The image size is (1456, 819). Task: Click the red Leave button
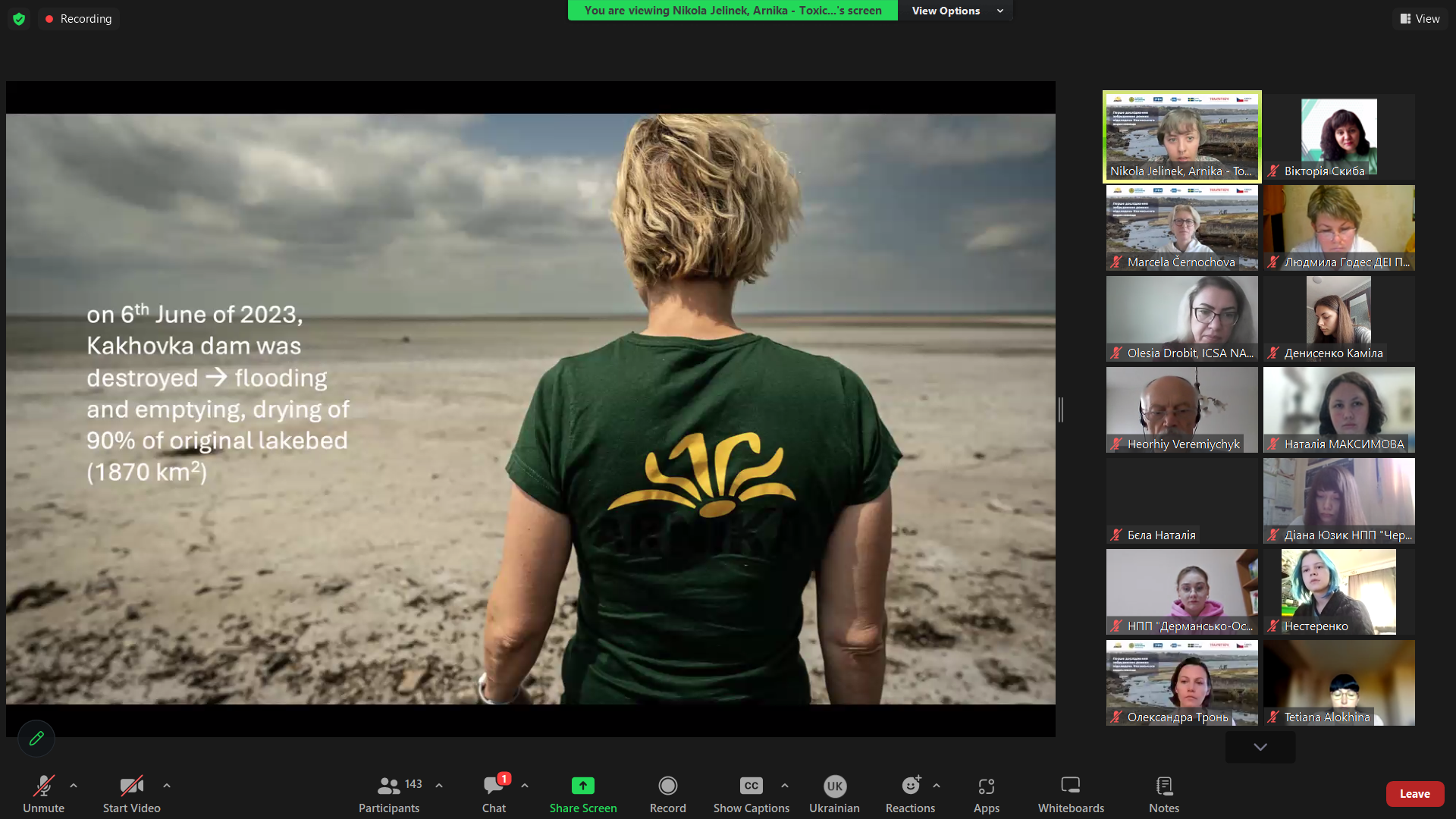pyautogui.click(x=1414, y=793)
